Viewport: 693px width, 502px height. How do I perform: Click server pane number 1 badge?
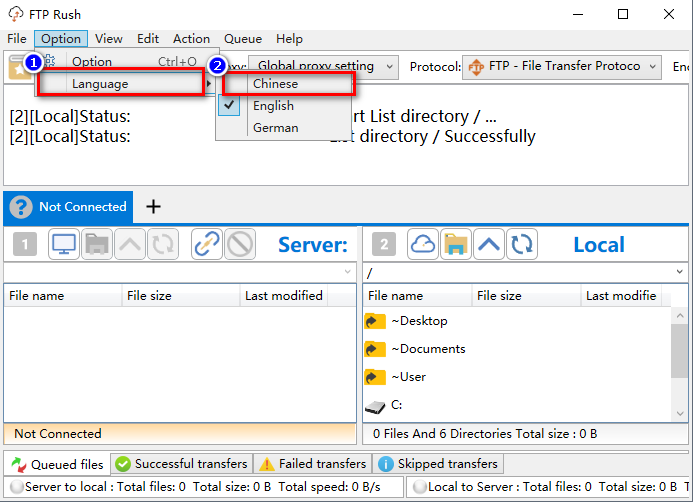click(25, 244)
